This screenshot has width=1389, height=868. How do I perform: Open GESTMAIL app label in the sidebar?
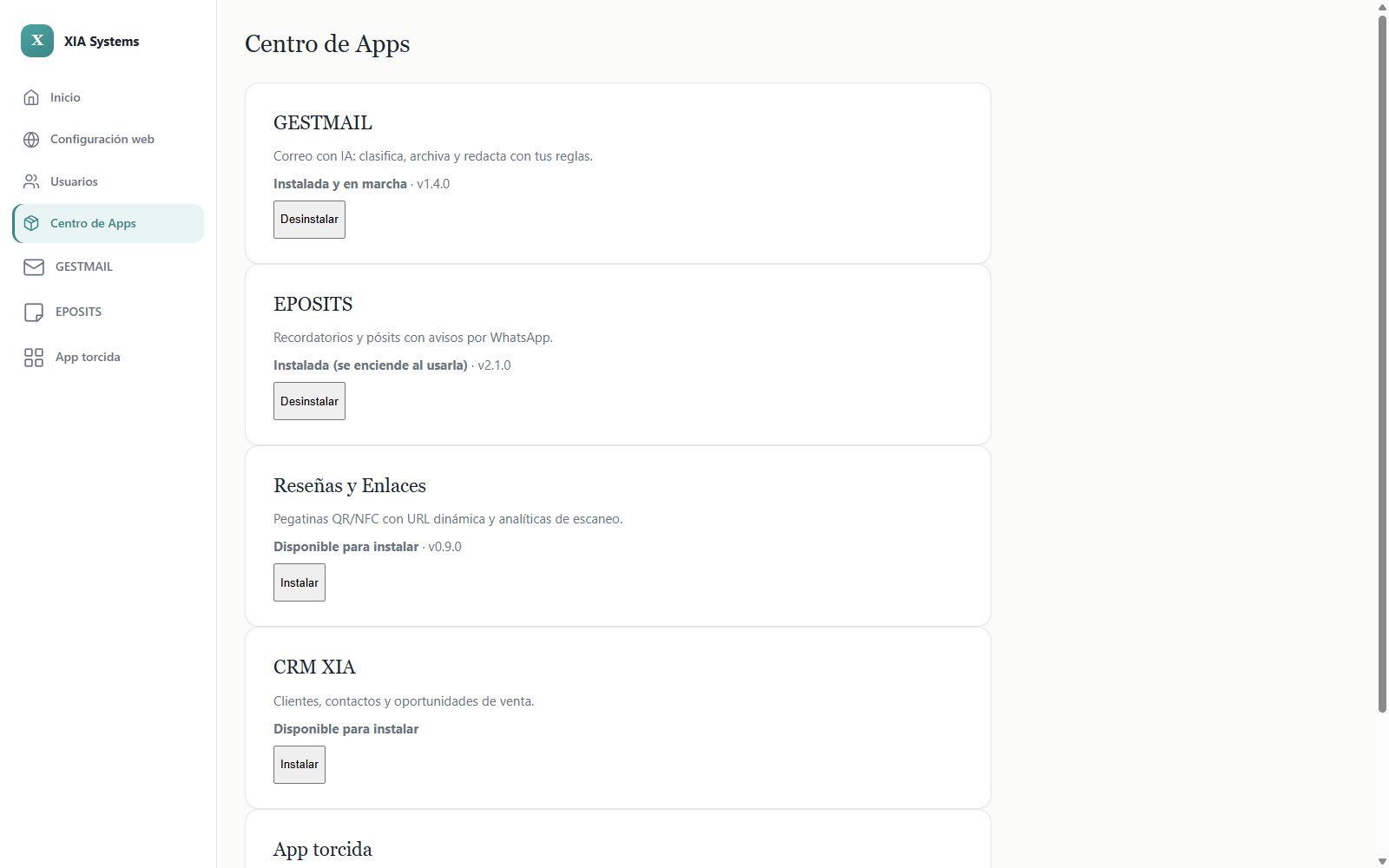[84, 267]
